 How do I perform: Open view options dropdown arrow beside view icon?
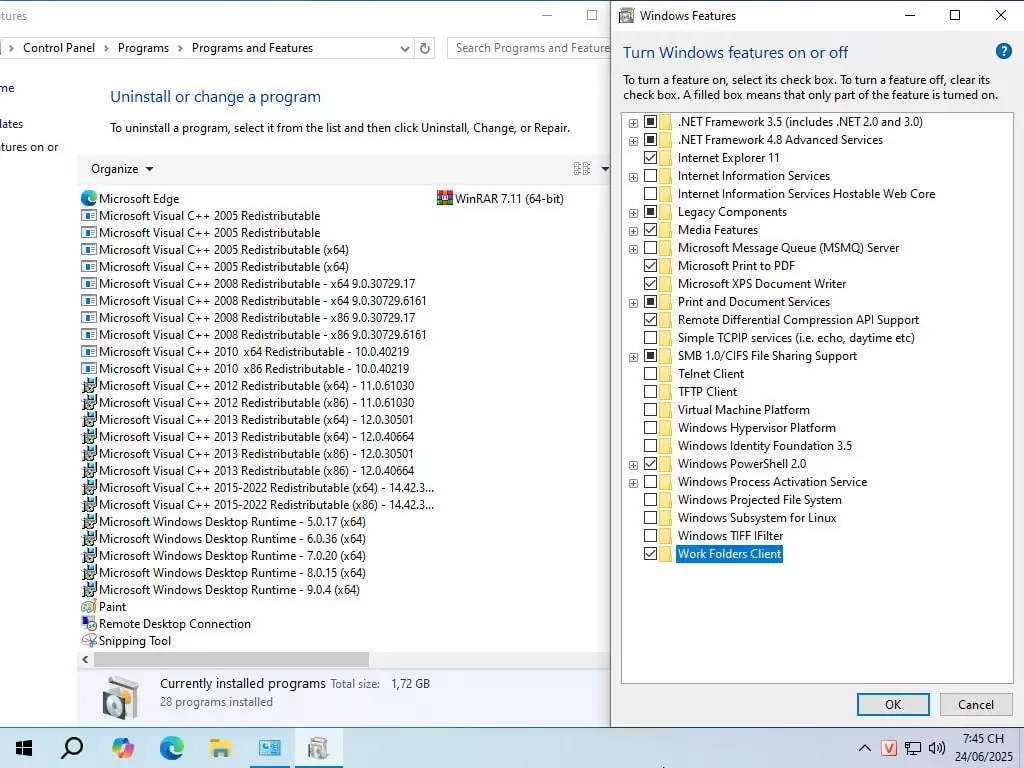[605, 168]
